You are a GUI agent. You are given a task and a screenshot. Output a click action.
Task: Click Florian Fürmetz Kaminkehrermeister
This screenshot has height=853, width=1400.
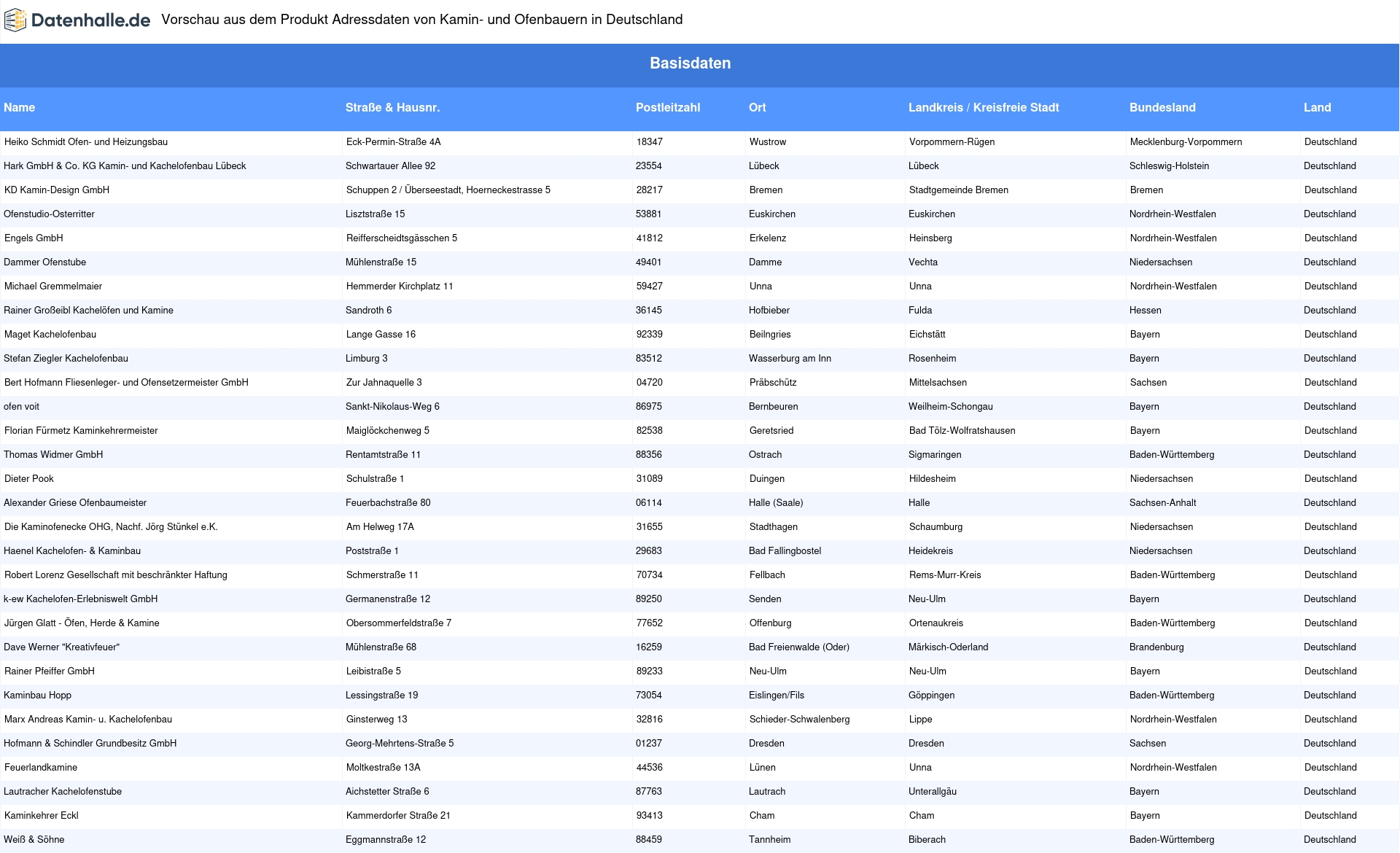click(x=81, y=430)
